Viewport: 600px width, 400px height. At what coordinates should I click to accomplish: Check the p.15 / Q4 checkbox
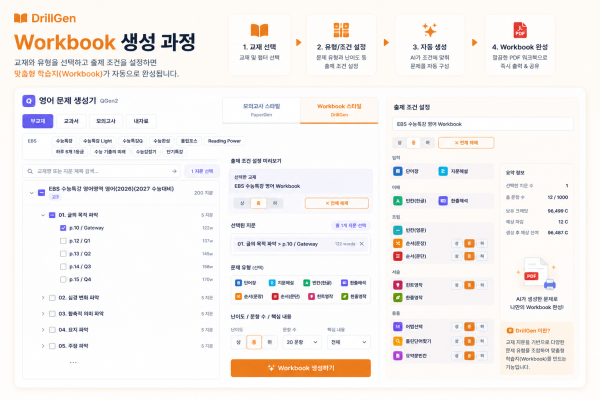[63, 279]
